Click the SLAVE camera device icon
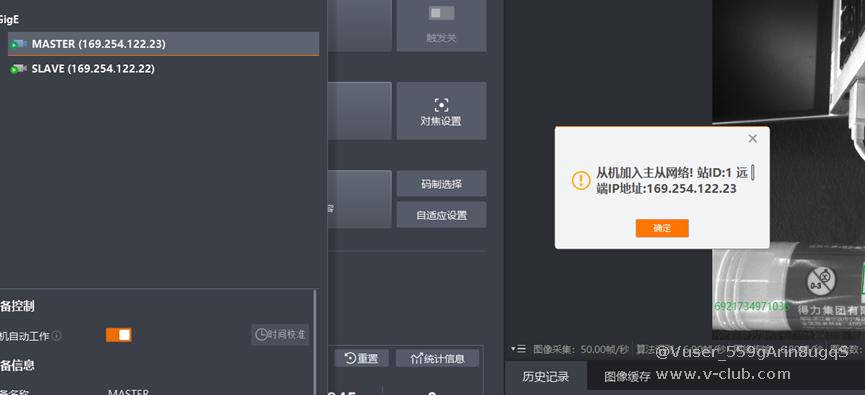 (19, 69)
